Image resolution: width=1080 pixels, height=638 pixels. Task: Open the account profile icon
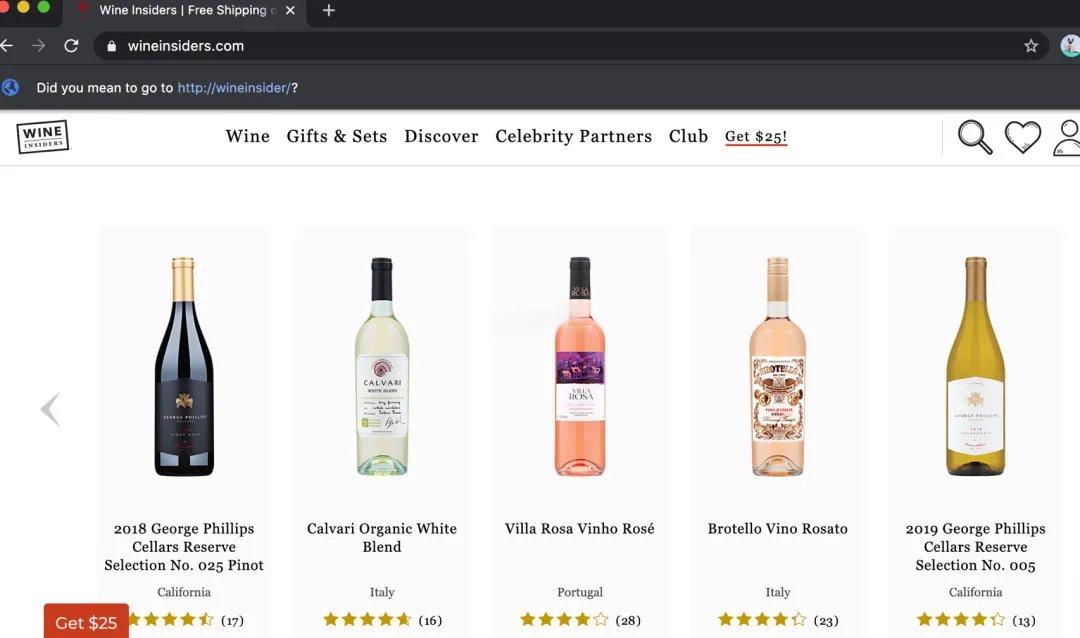coord(1067,138)
